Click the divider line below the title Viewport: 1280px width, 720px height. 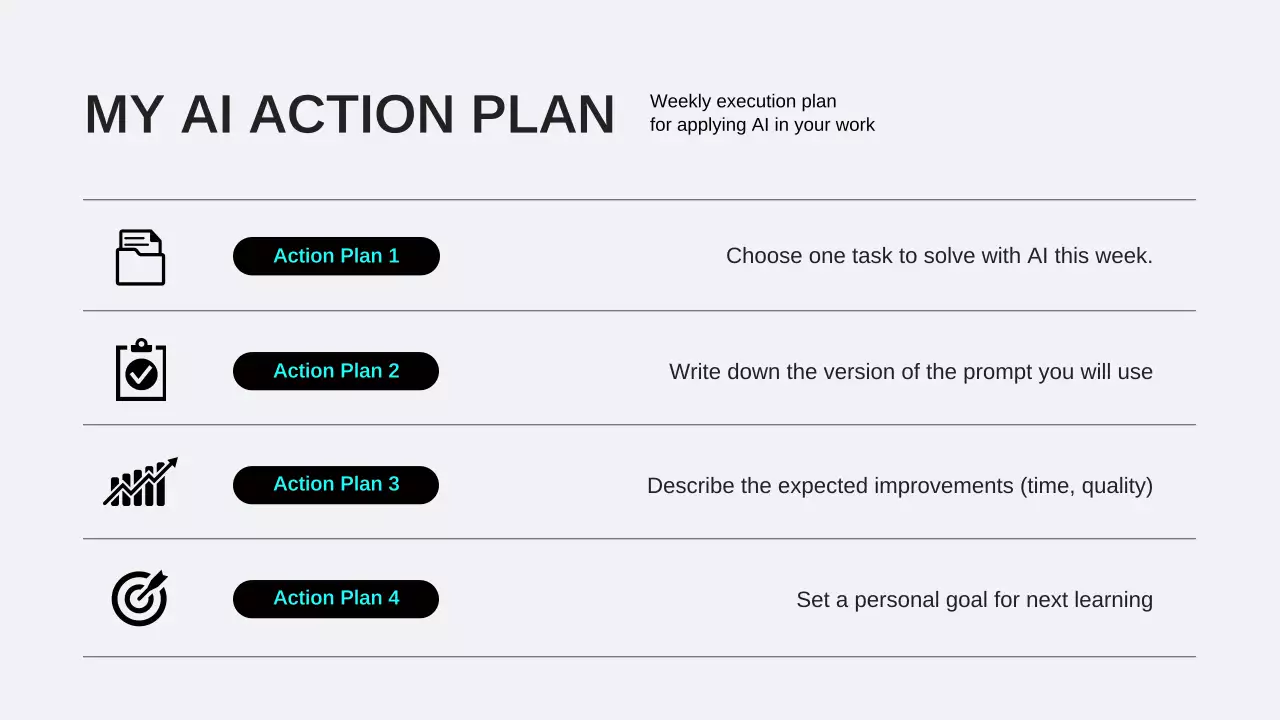click(x=639, y=200)
